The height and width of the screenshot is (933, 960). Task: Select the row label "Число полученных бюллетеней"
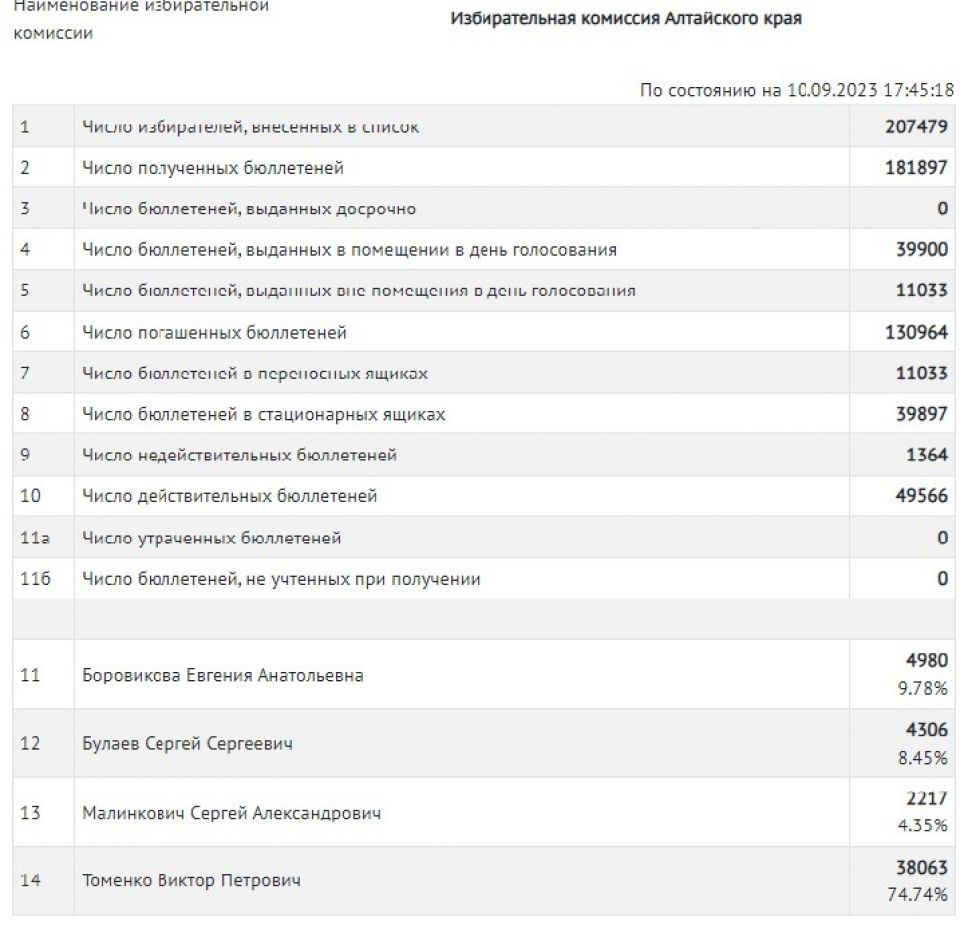[212, 168]
